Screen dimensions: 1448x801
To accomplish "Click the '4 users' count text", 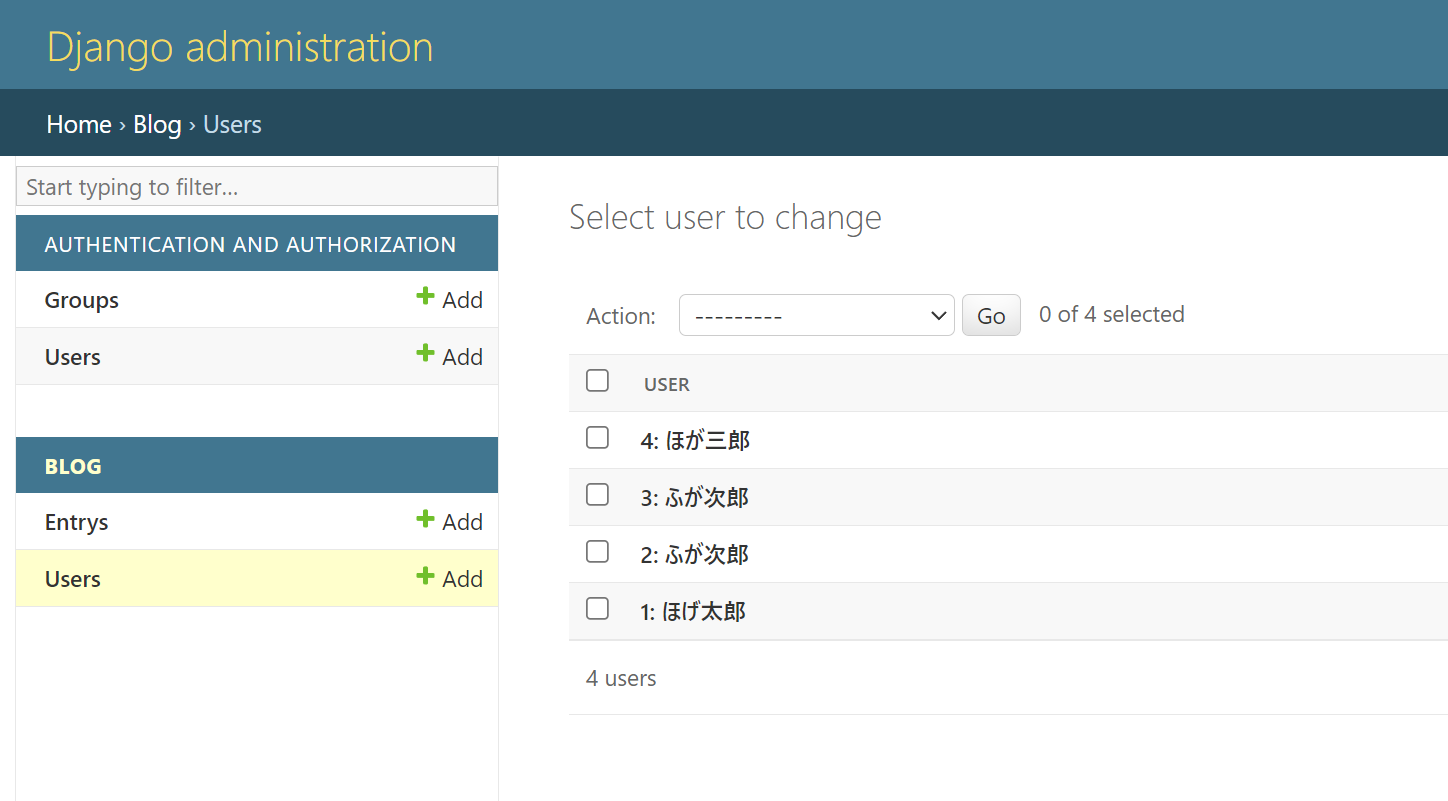I will (621, 678).
